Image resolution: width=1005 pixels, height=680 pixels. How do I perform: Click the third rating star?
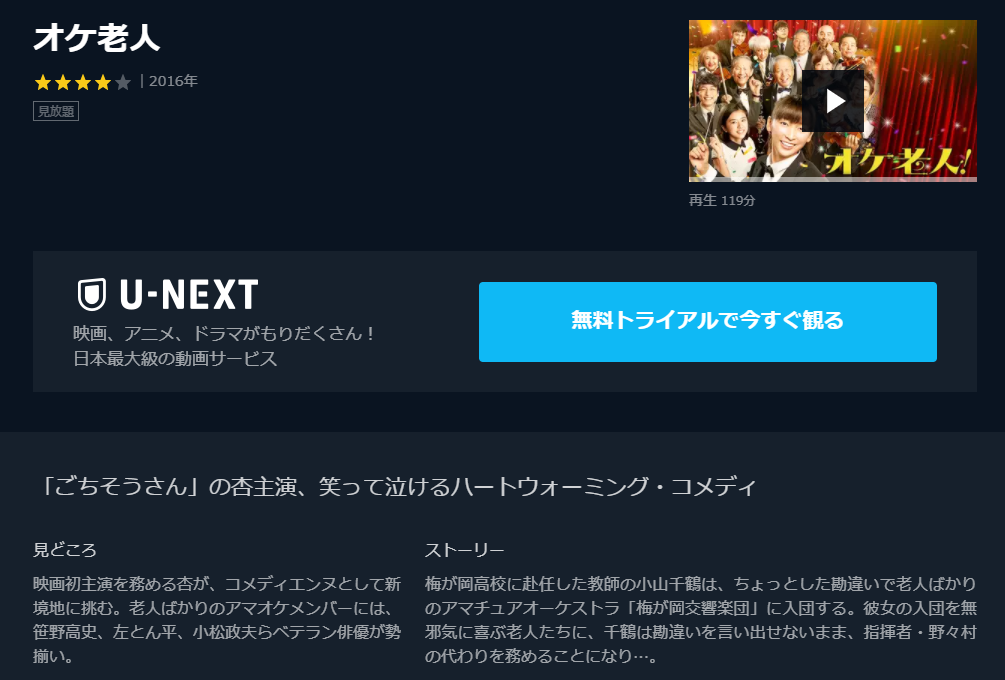pyautogui.click(x=83, y=82)
